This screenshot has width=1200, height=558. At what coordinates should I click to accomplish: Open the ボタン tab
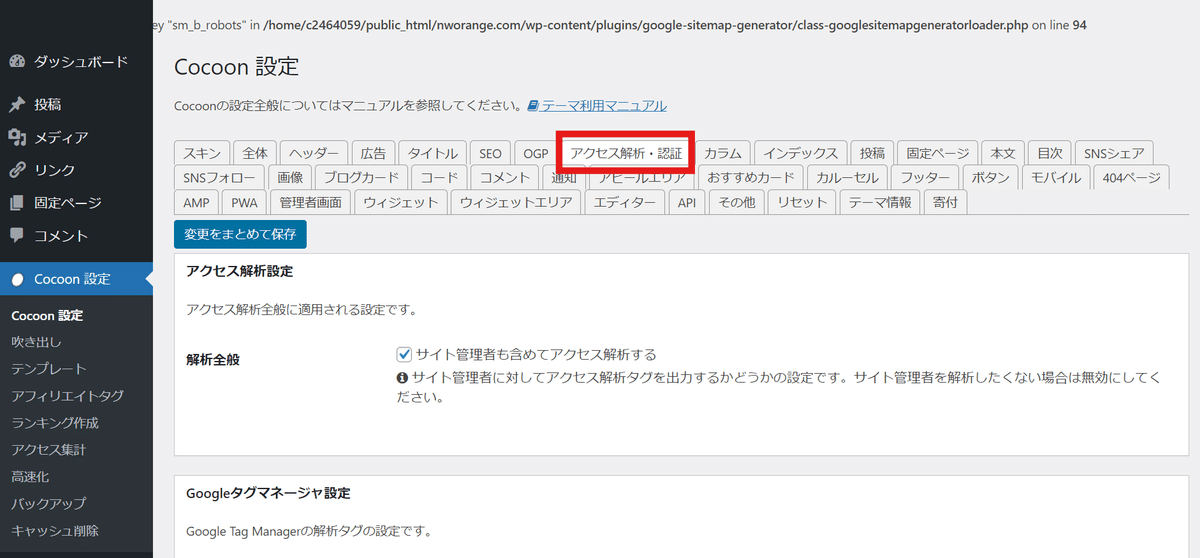(991, 178)
